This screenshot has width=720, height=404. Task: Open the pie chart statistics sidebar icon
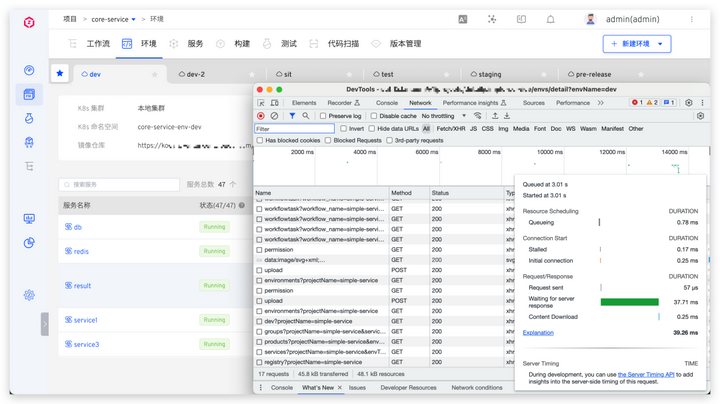[x=29, y=242]
